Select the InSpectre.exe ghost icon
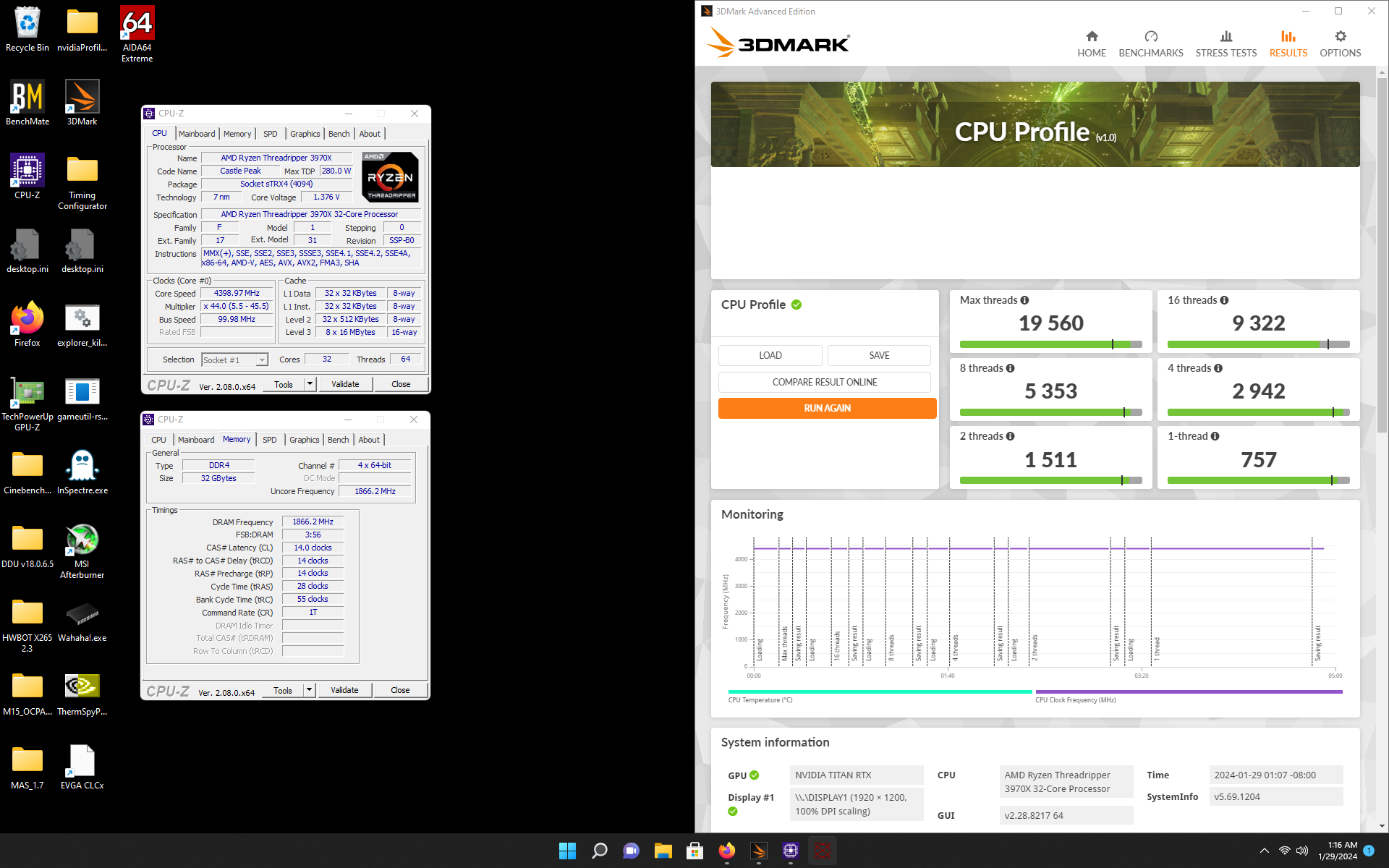Viewport: 1389px width, 868px height. point(82,472)
